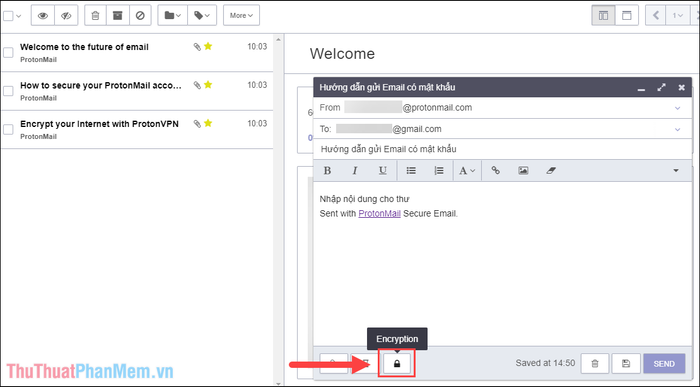Mark selected messages as unread (crossed eye)
Screen dimensions: 700x387
tap(66, 16)
